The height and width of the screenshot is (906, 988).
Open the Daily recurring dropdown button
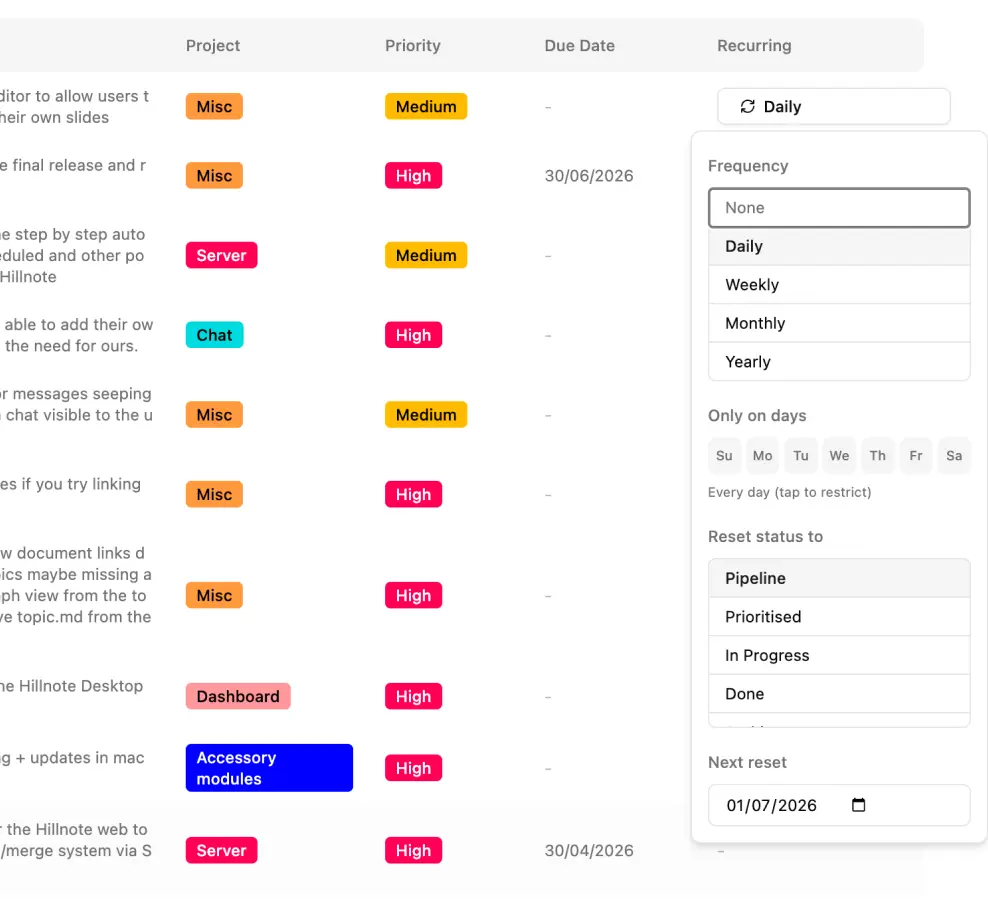tap(834, 106)
